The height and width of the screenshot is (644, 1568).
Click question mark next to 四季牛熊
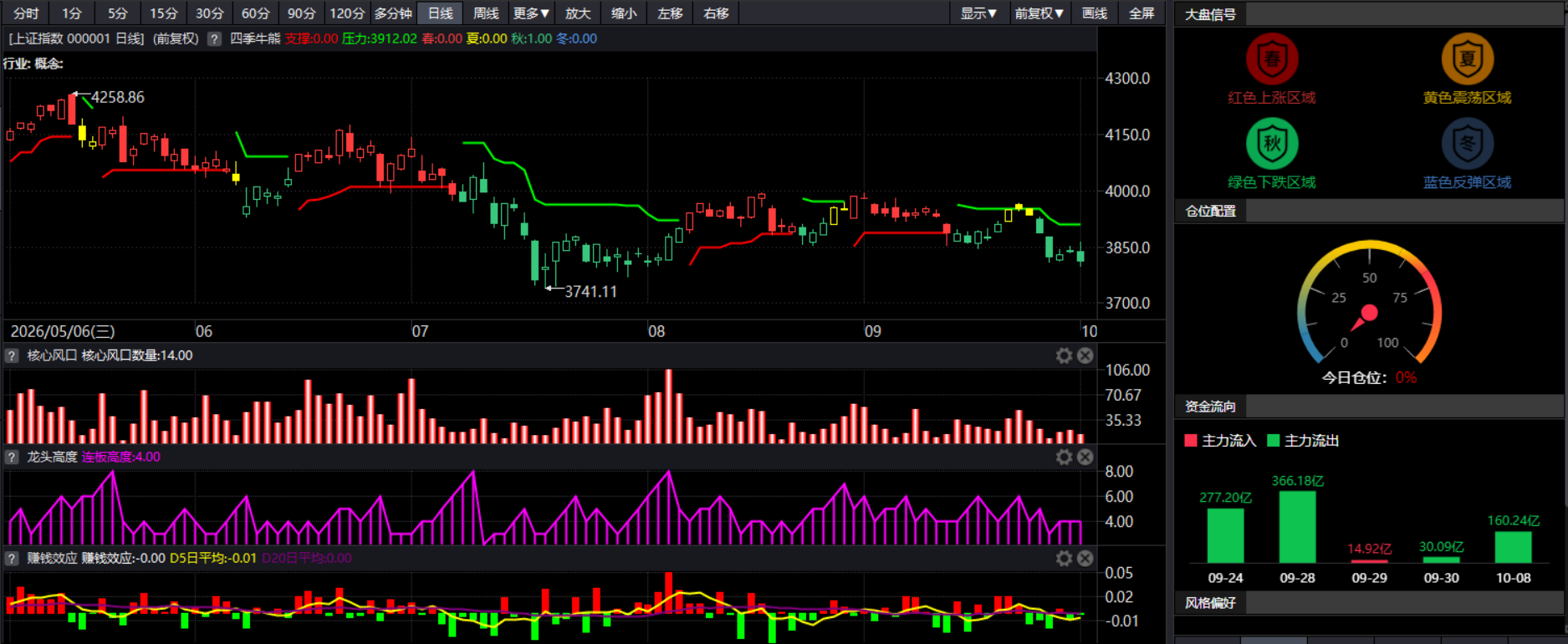point(214,38)
